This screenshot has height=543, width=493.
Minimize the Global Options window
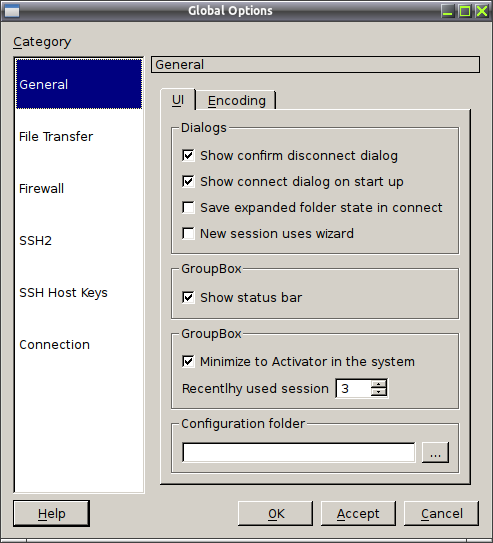pos(448,11)
